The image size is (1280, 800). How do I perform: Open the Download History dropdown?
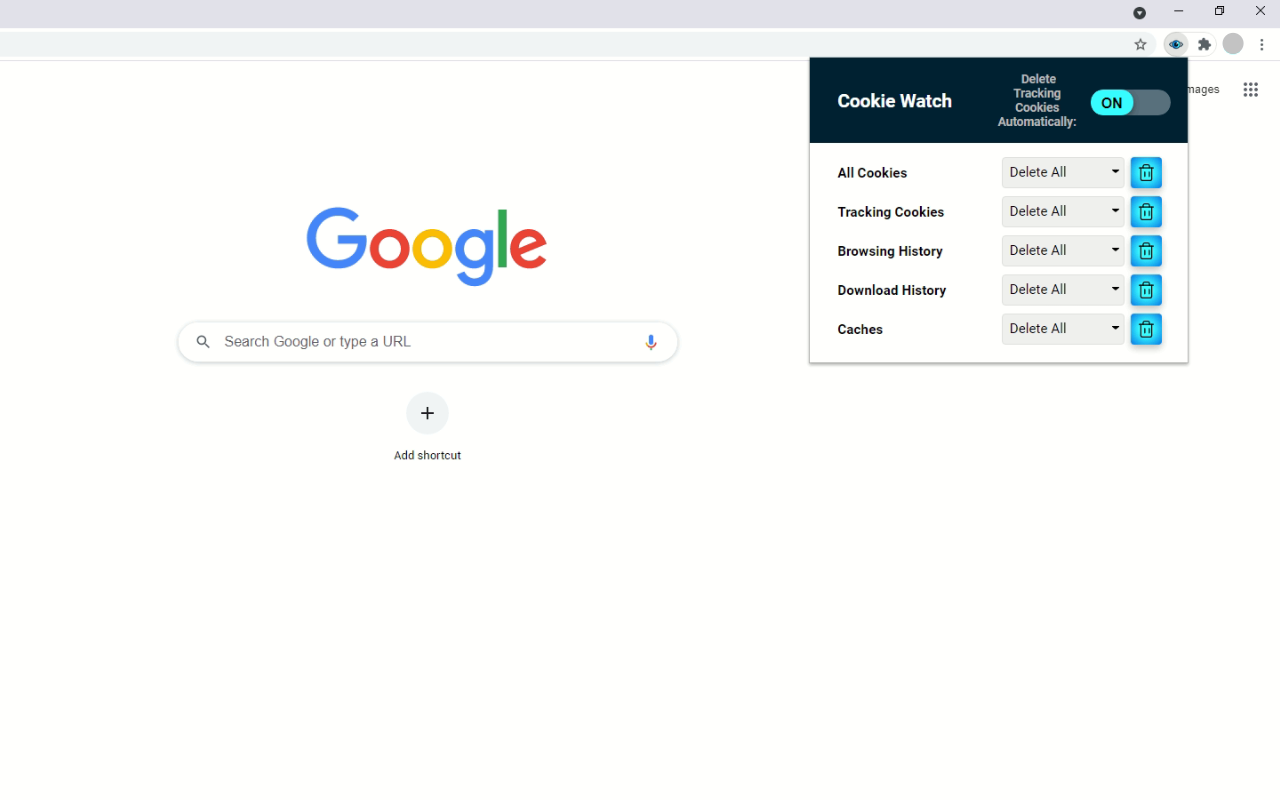tap(1063, 289)
